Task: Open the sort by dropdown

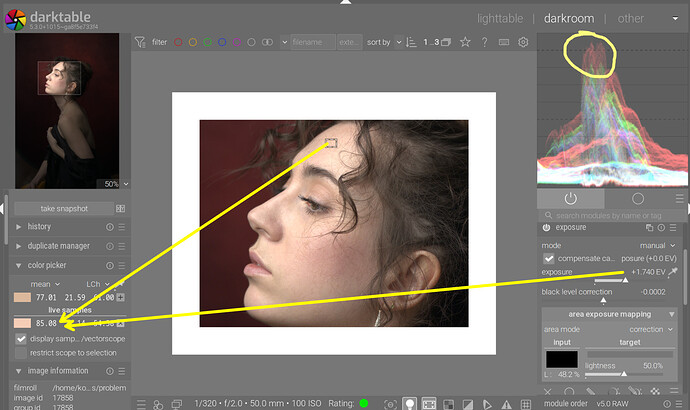Action: [399, 43]
